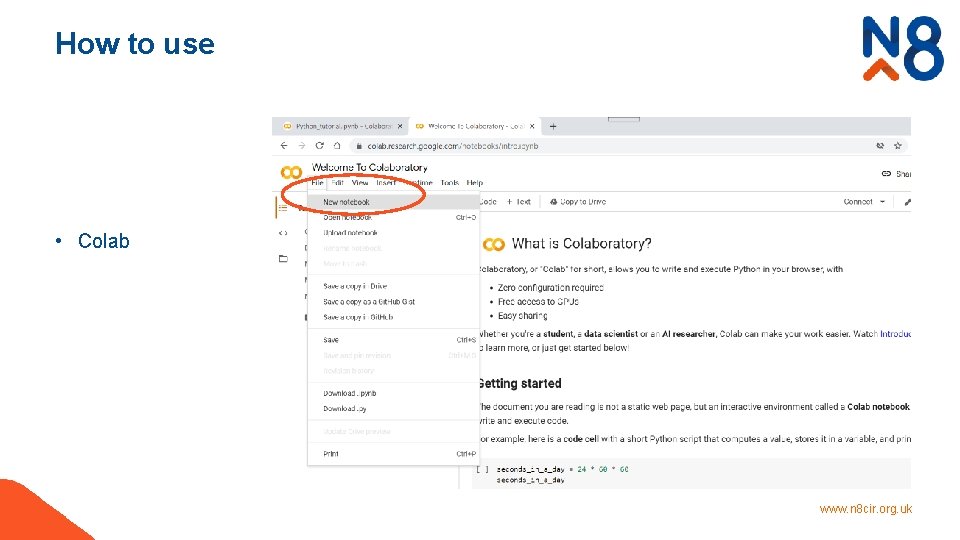This screenshot has height=540, width=960.
Task: Click the What is Colaboratory? heading
Action: 582,244
